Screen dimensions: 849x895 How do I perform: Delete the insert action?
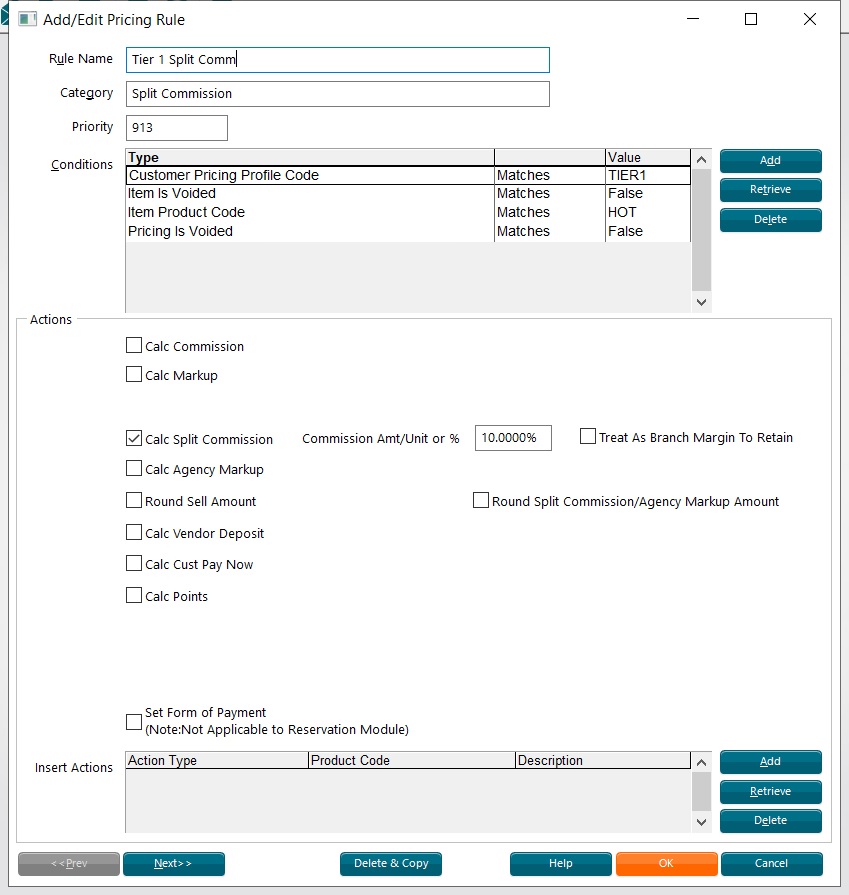click(770, 820)
